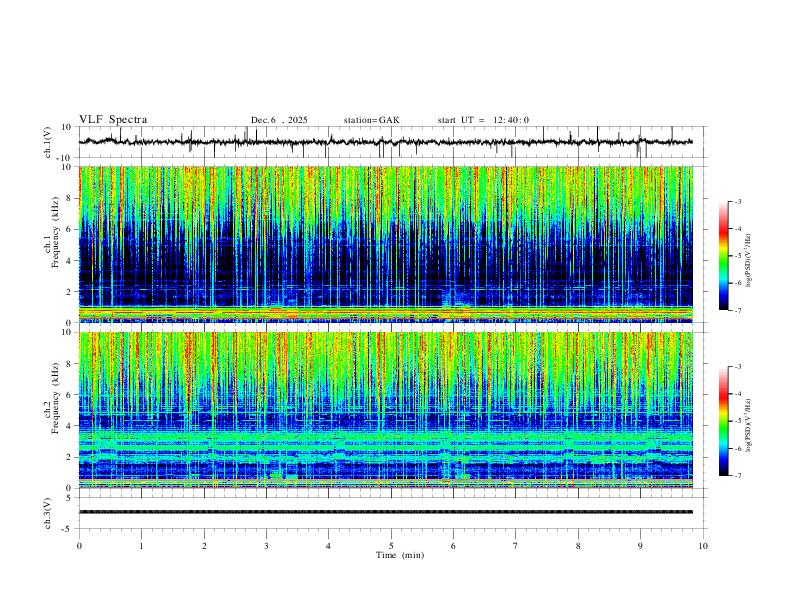Click the "-7" tick on ch.1 colorbar
This screenshot has height=612, width=792.
click(x=737, y=310)
